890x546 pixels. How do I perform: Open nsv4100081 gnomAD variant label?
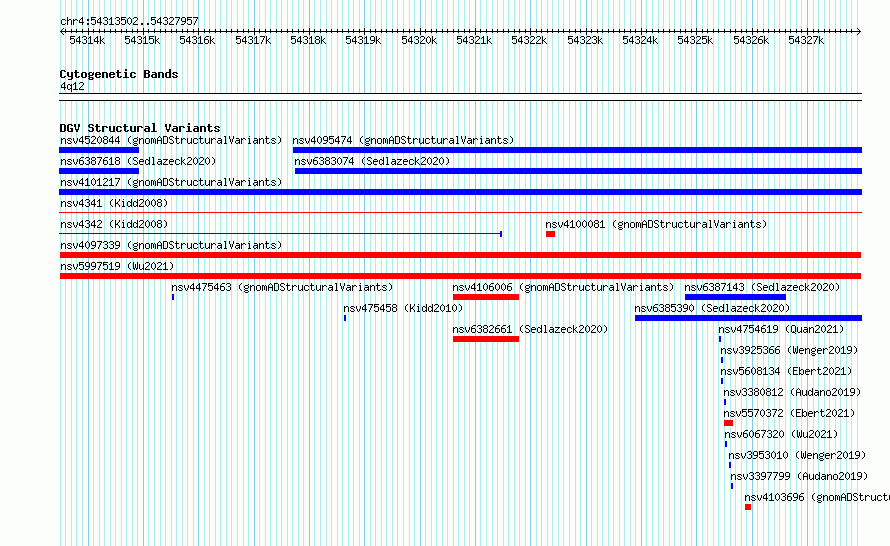(656, 224)
